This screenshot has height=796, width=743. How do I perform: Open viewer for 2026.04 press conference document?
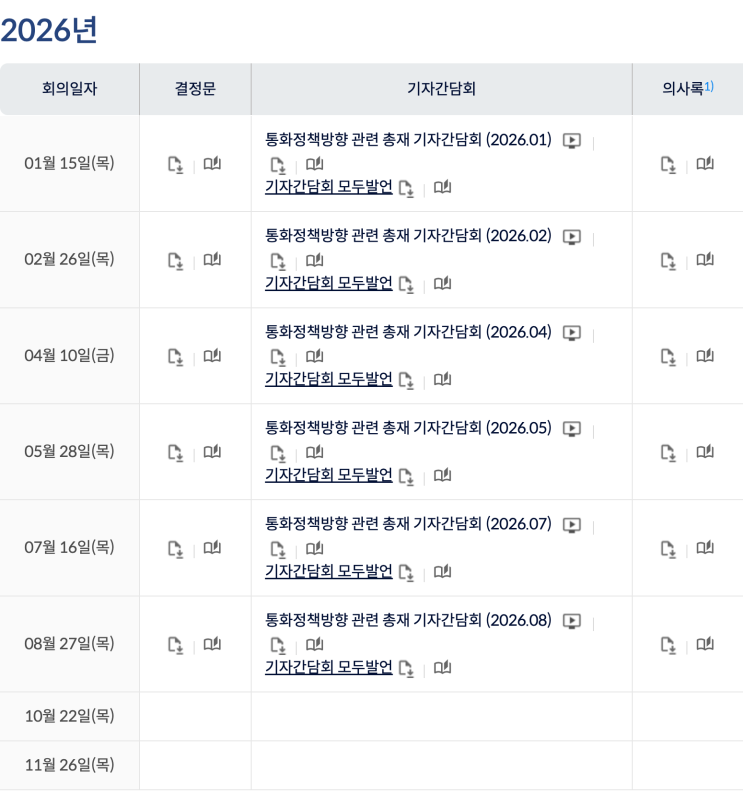coord(315,356)
